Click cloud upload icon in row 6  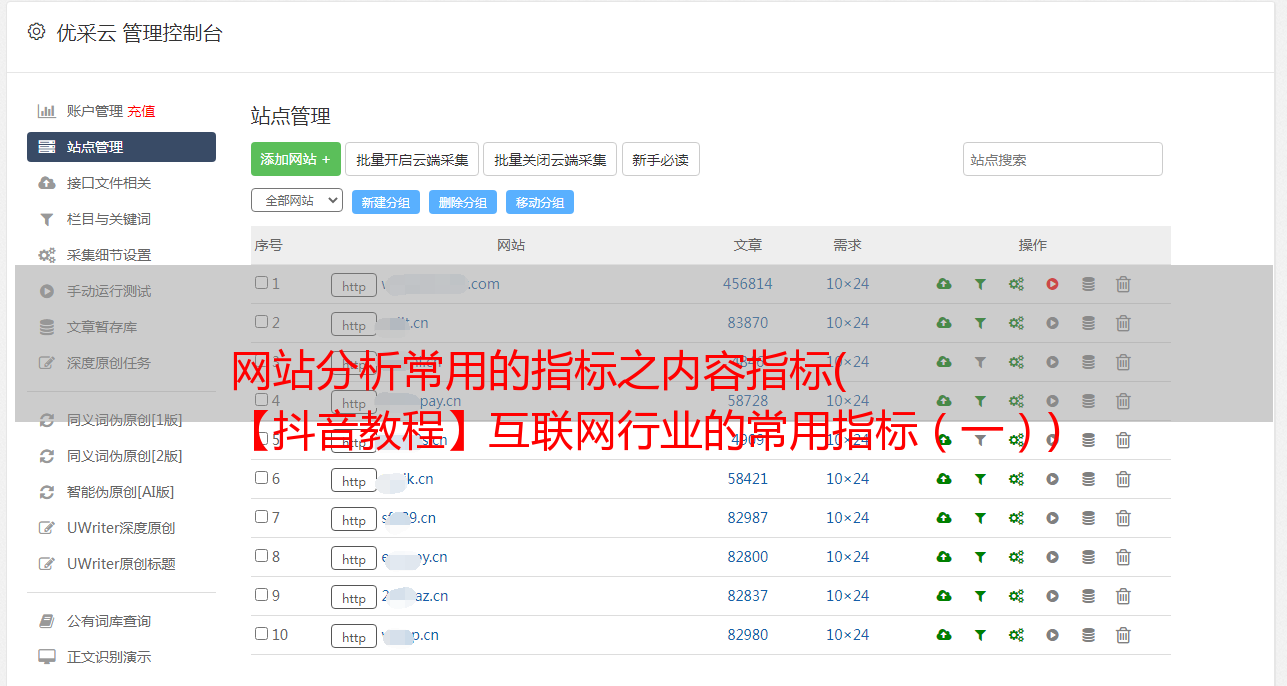(x=944, y=479)
